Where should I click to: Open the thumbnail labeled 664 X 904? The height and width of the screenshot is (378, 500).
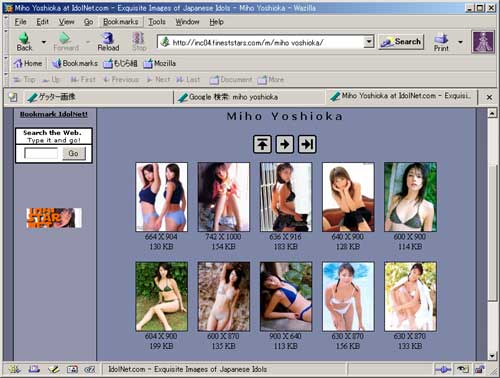[162, 197]
